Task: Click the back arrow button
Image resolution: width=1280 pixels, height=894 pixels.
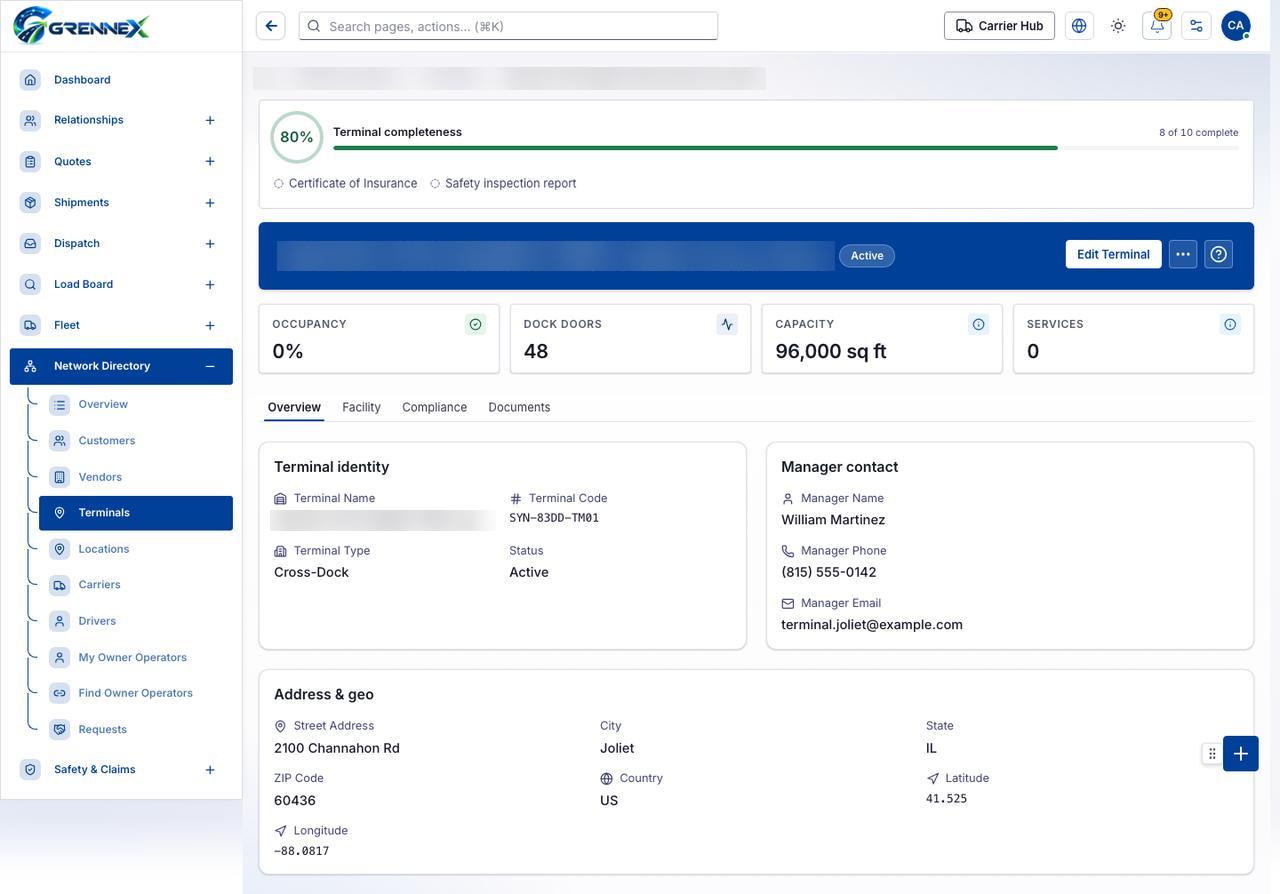Action: coord(271,26)
